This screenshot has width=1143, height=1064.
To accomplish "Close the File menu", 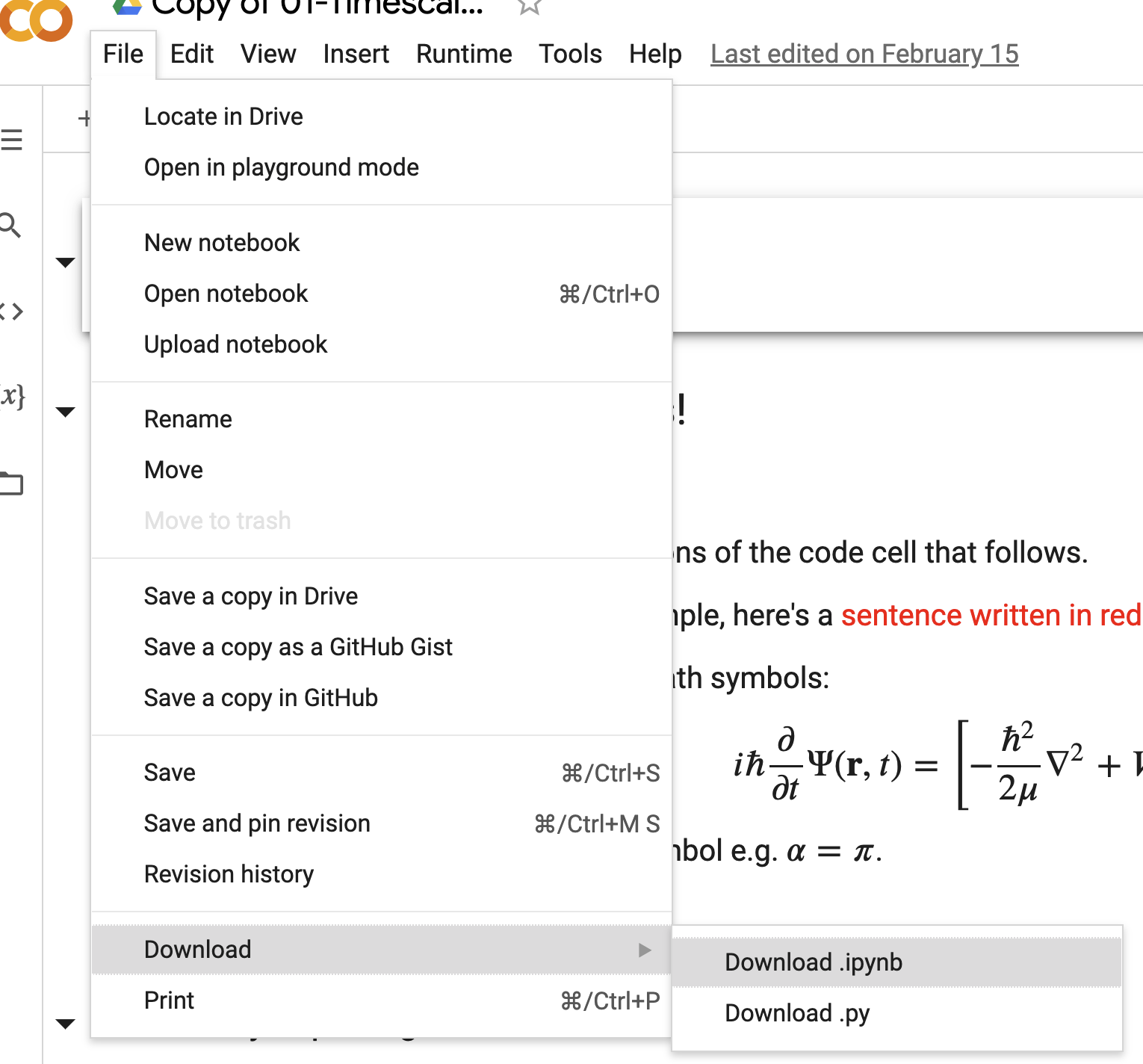I will (123, 55).
